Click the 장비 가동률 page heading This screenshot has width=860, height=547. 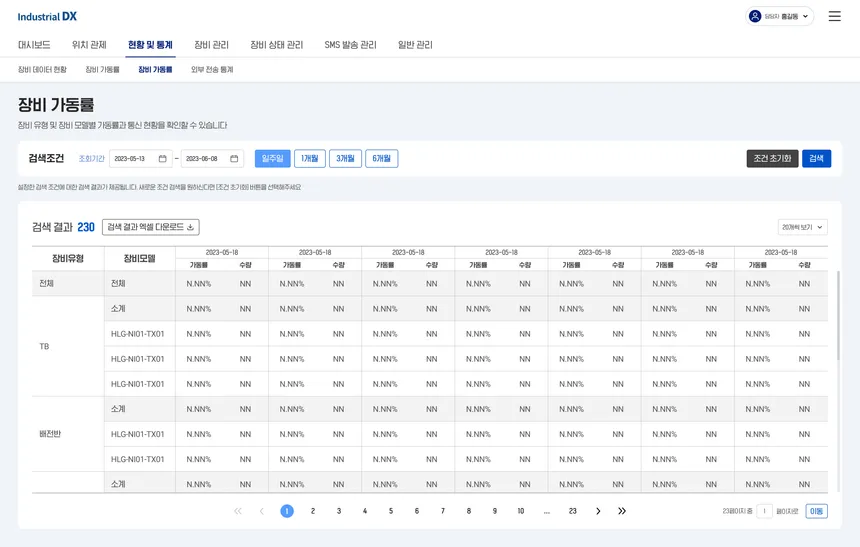point(56,105)
